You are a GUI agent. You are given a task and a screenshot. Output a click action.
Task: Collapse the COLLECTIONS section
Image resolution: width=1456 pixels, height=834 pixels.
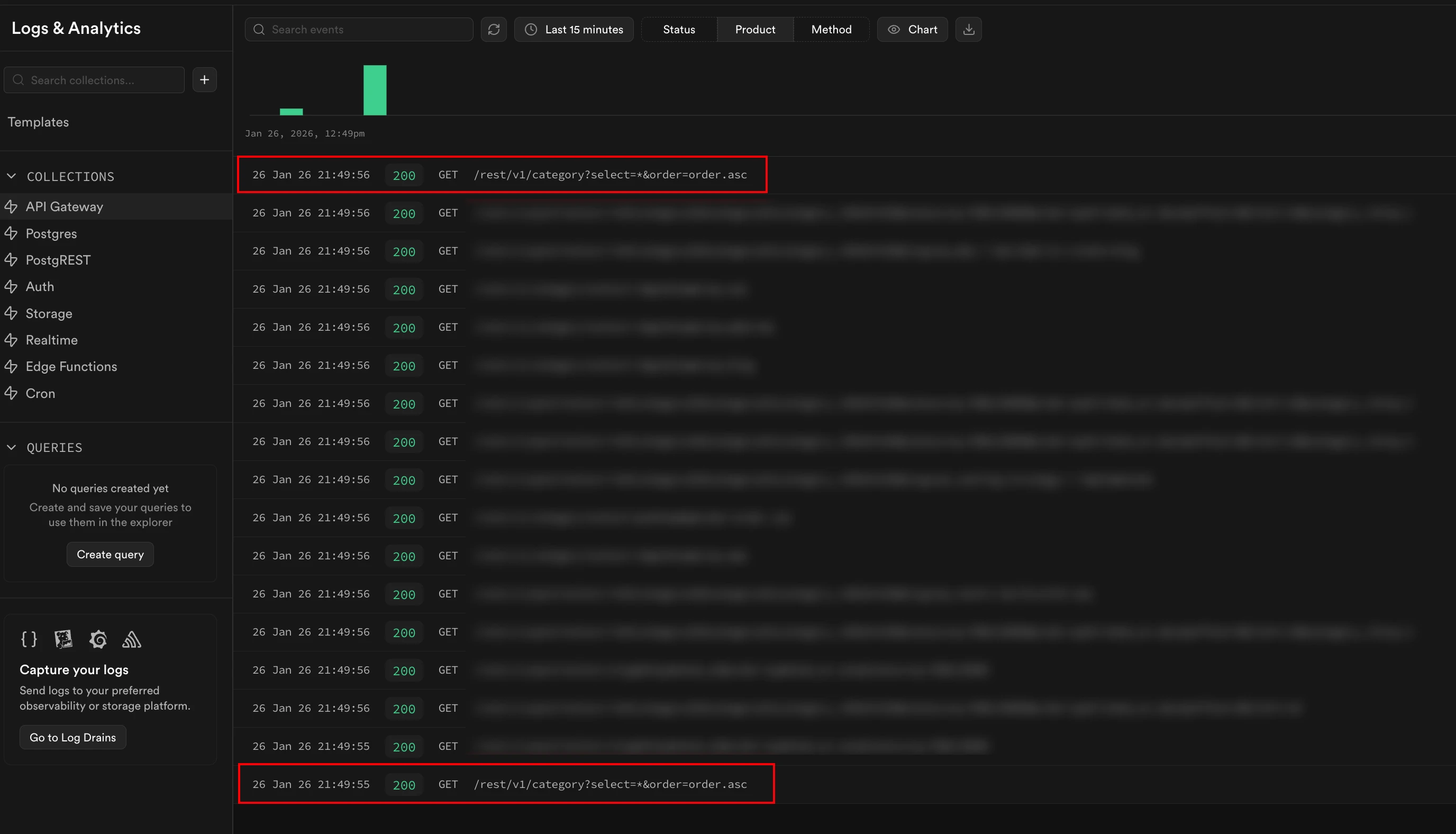pyautogui.click(x=12, y=176)
